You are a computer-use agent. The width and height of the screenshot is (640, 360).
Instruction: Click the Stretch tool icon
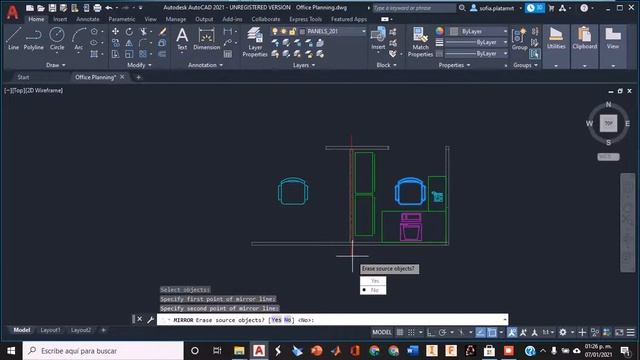pos(116,54)
